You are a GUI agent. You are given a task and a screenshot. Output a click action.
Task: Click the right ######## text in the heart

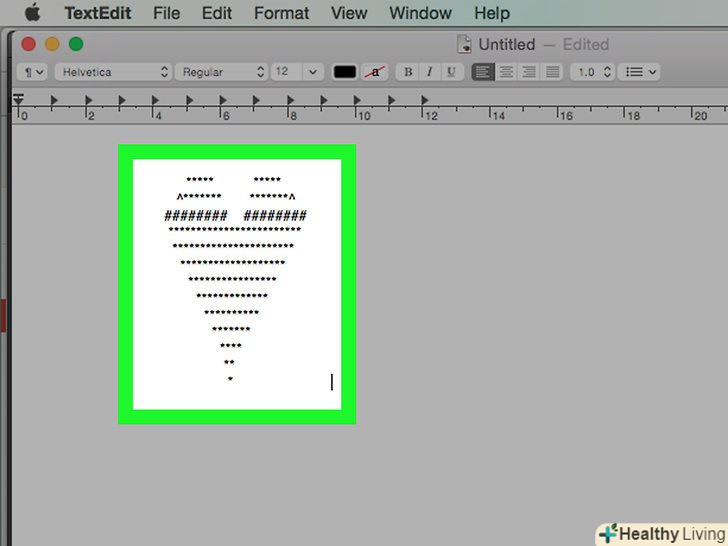click(275, 215)
